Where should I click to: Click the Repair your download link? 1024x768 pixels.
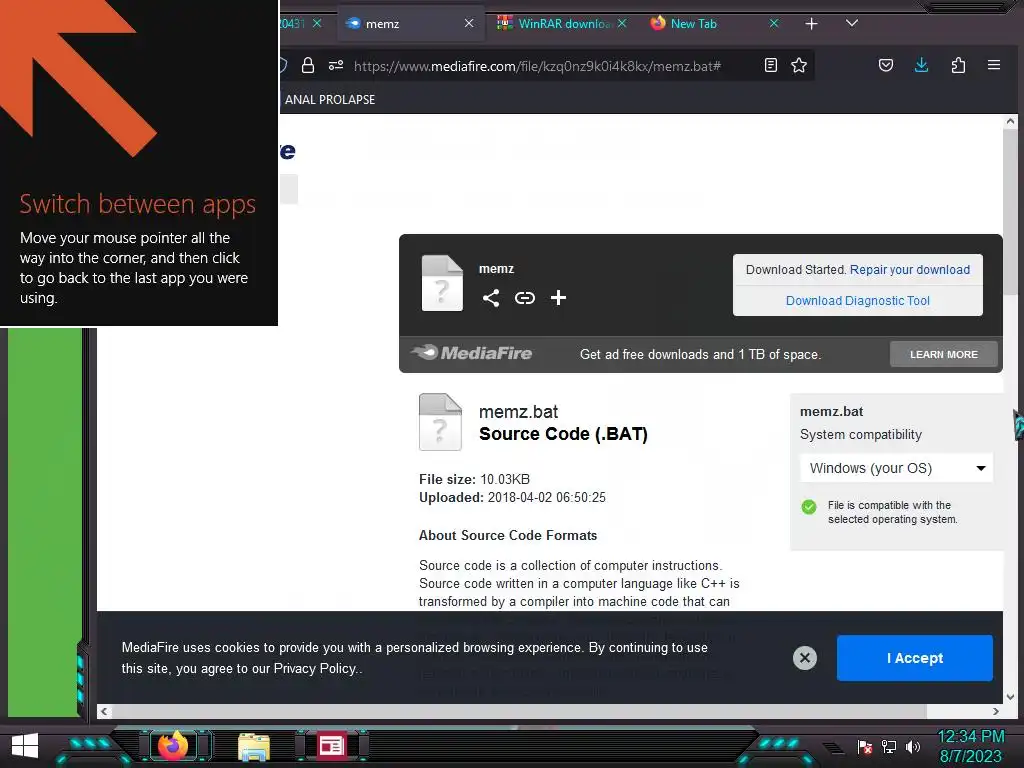point(910,270)
